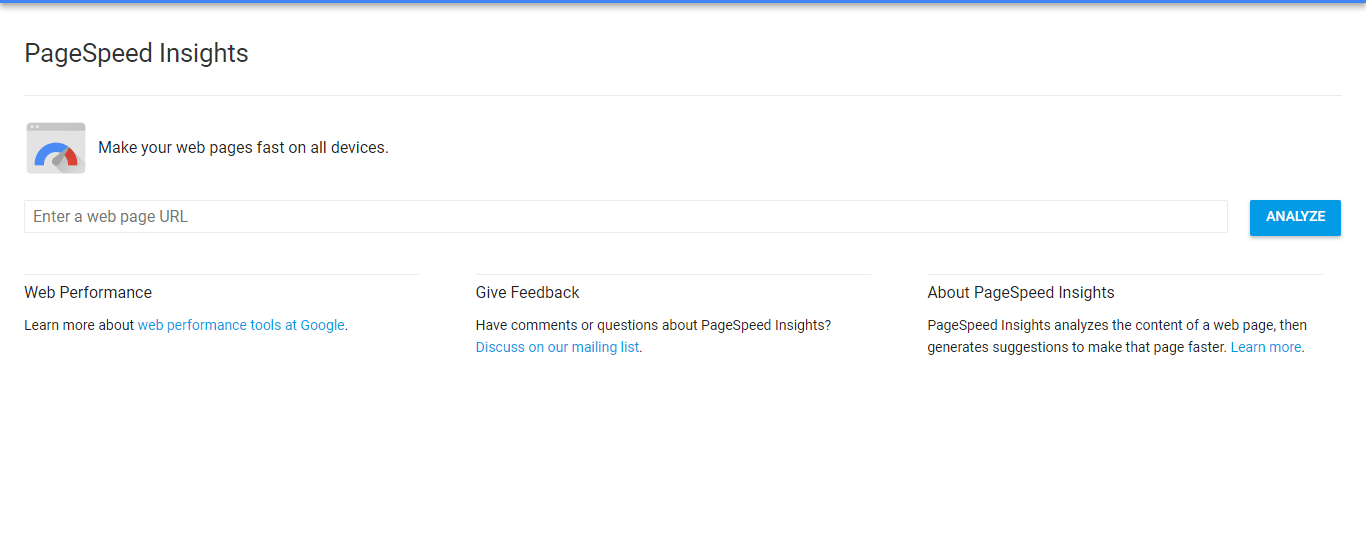Select the 'Web Performance' section heading
Screen dimensions: 1366x544
tap(88, 293)
